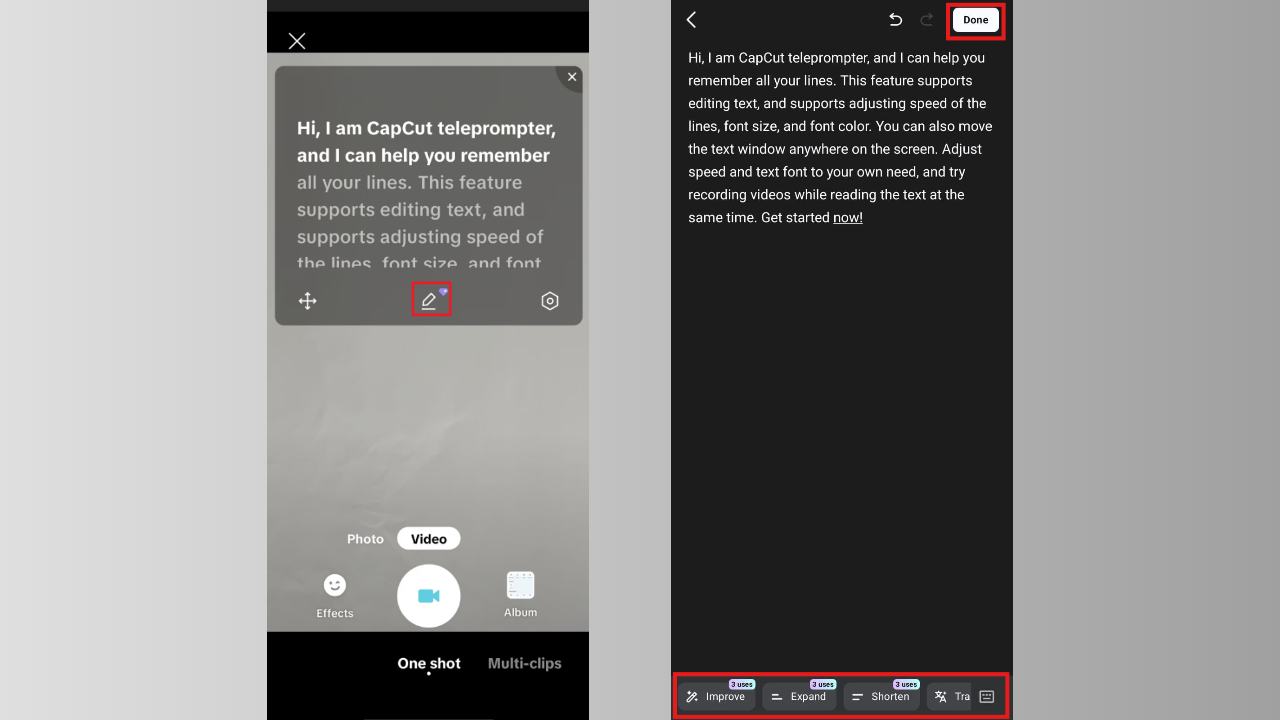
Task: Tap the Shorten text button
Action: click(x=881, y=696)
